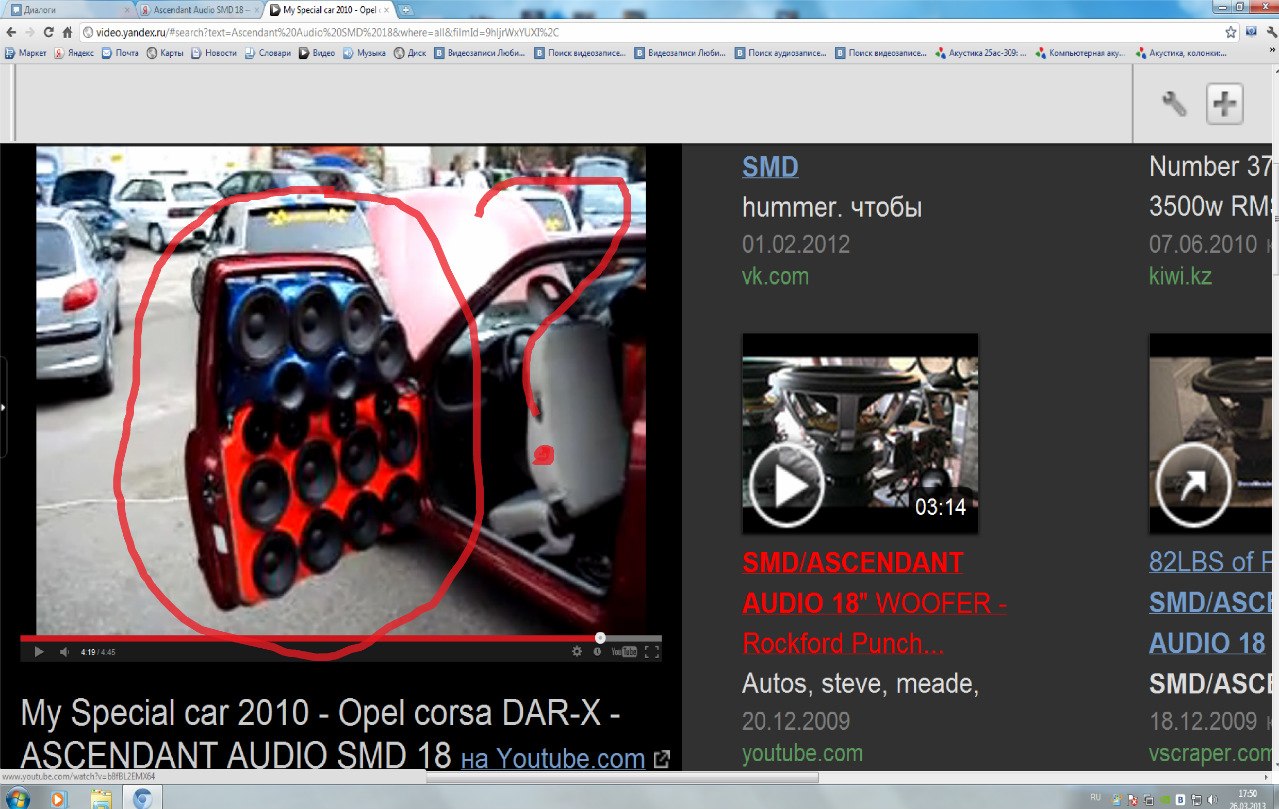1279x809 pixels.
Task: Click the large plus button on page
Action: [1224, 104]
